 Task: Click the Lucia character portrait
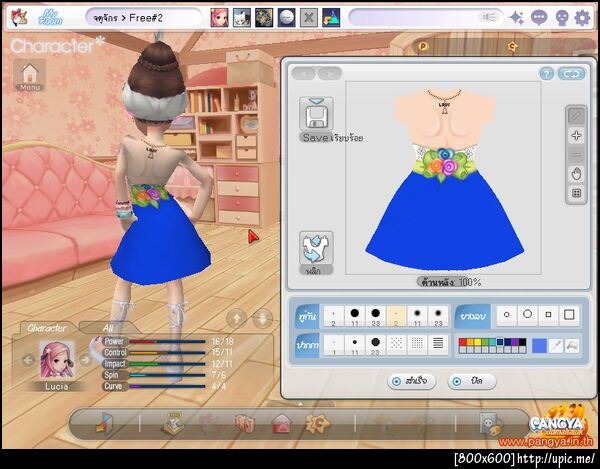pyautogui.click(x=57, y=360)
